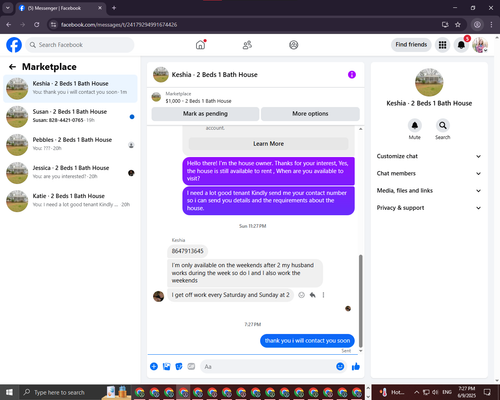Expand the Chat members section

click(429, 173)
